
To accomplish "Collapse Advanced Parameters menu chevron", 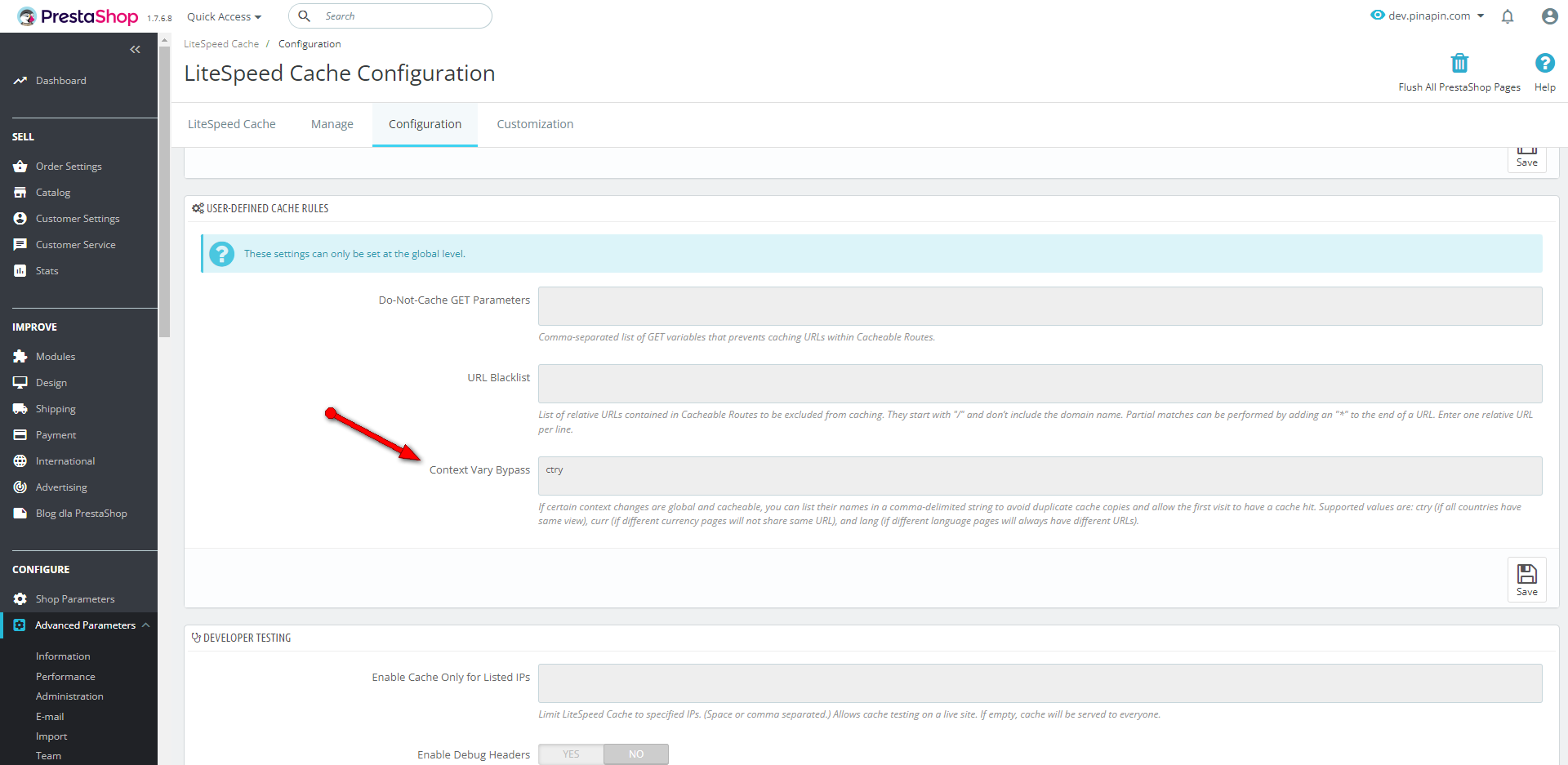I will 146,625.
